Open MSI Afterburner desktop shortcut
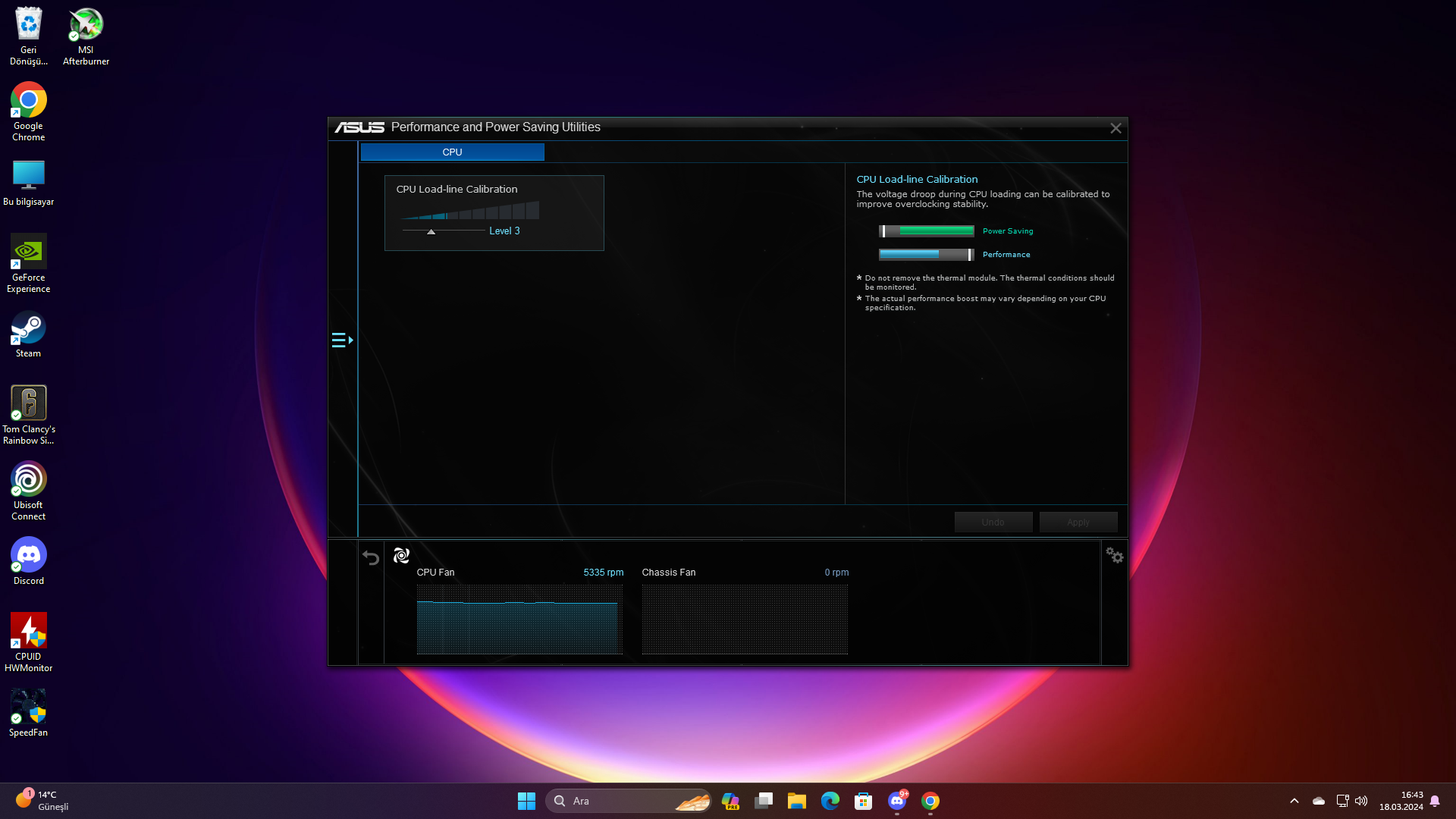 coord(86,36)
